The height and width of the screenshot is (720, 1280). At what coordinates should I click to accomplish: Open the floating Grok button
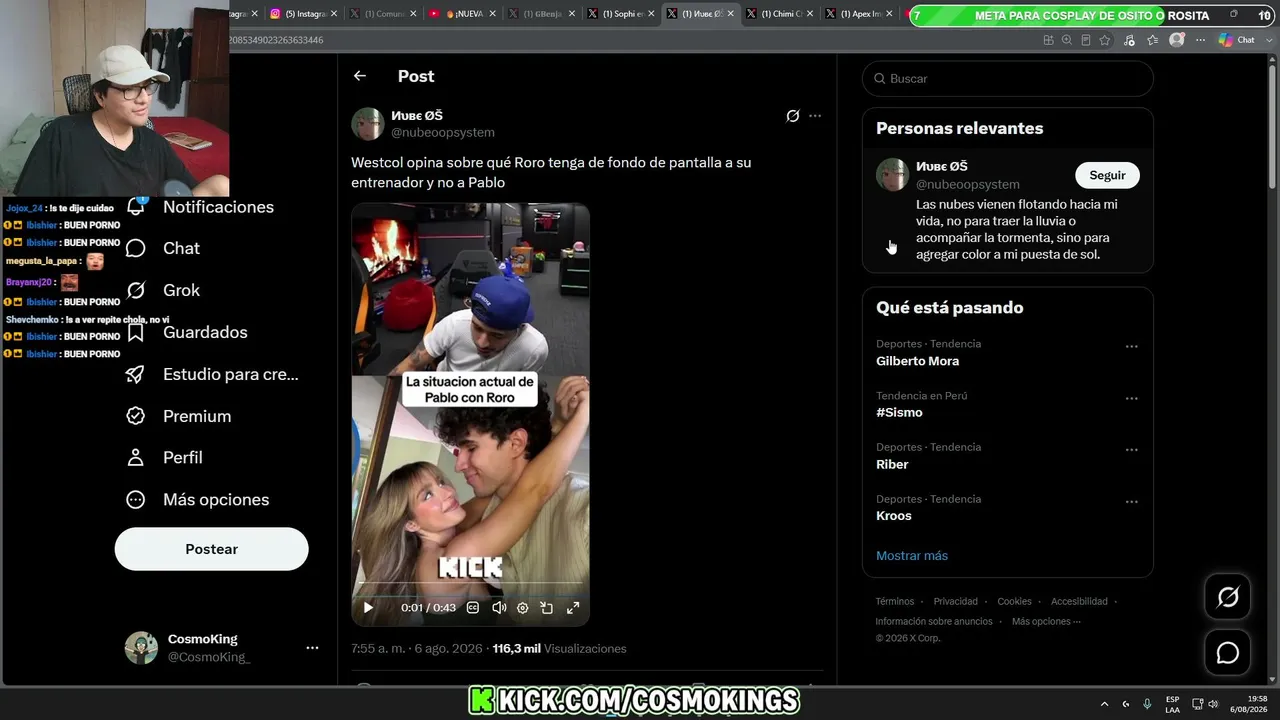(1228, 597)
